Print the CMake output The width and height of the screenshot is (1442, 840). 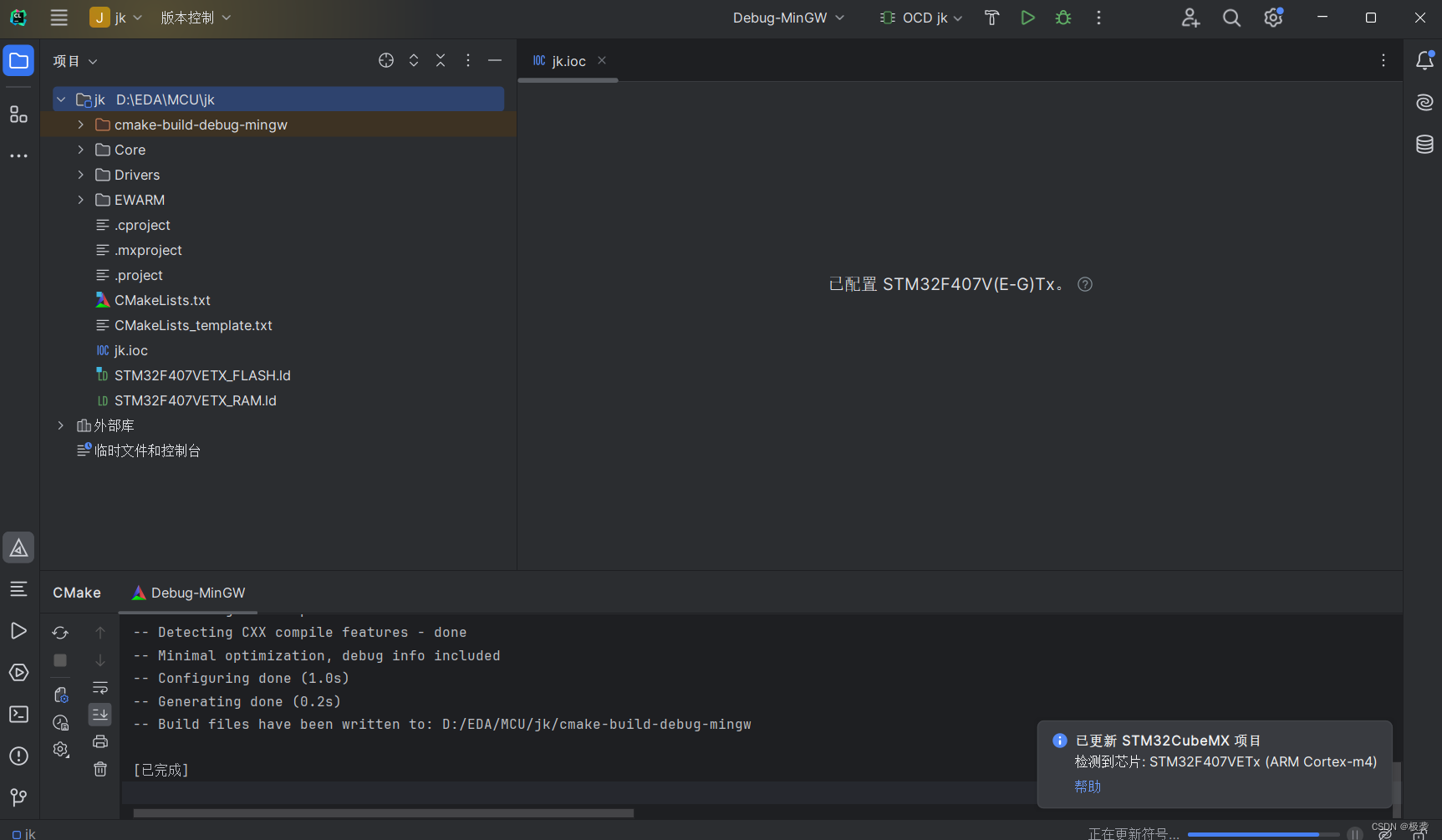100,741
